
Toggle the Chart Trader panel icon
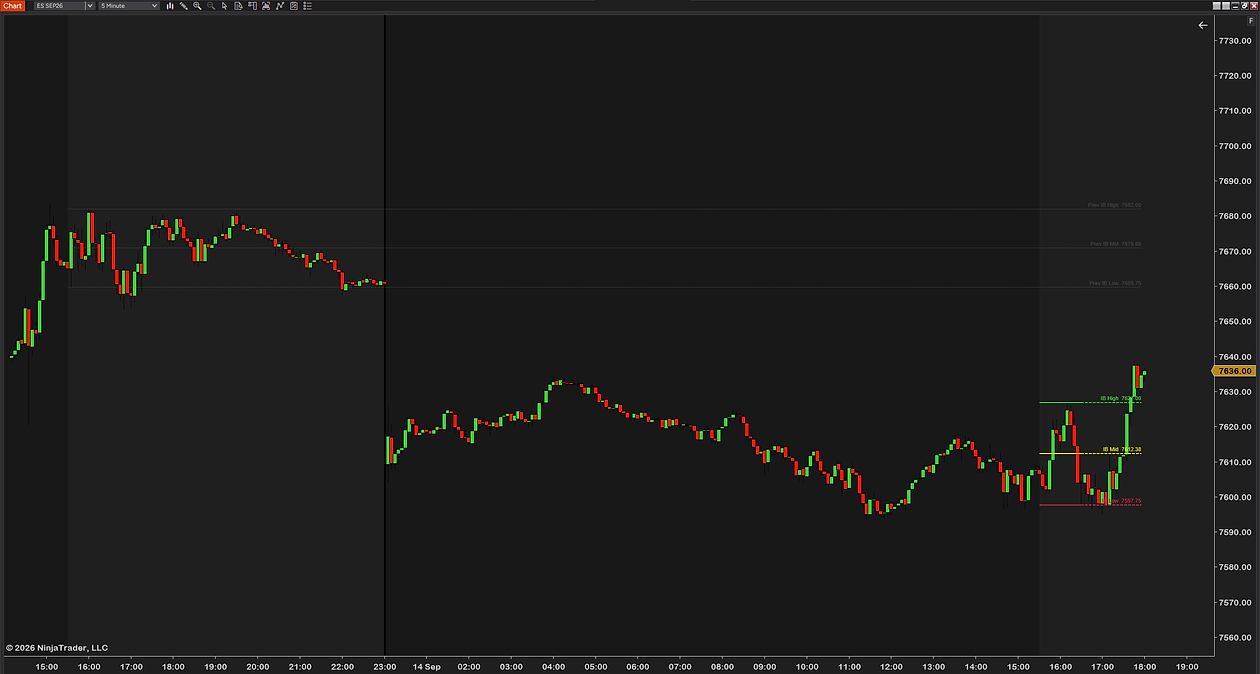click(x=252, y=6)
